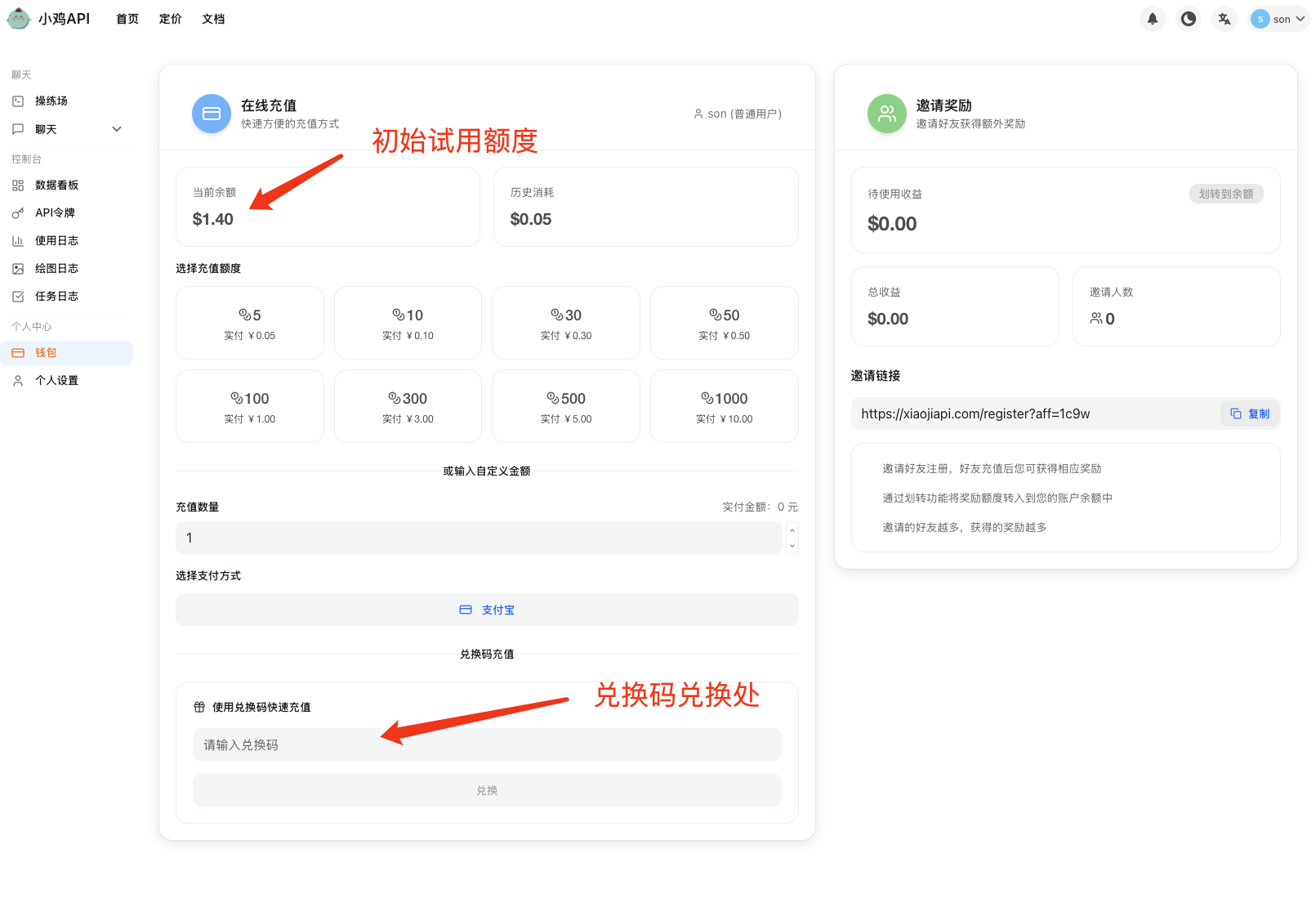Open the language translation icon
This screenshot has width=1316, height=903.
coord(1224,19)
